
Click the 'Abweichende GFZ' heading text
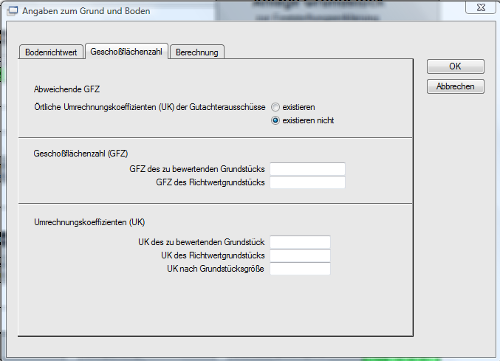(67, 89)
